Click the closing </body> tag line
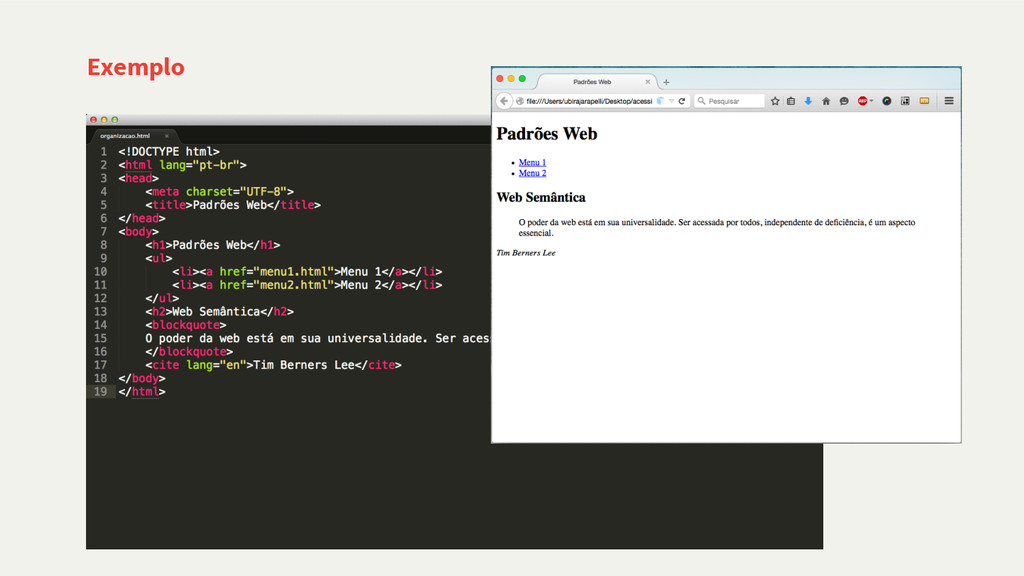 (142, 378)
